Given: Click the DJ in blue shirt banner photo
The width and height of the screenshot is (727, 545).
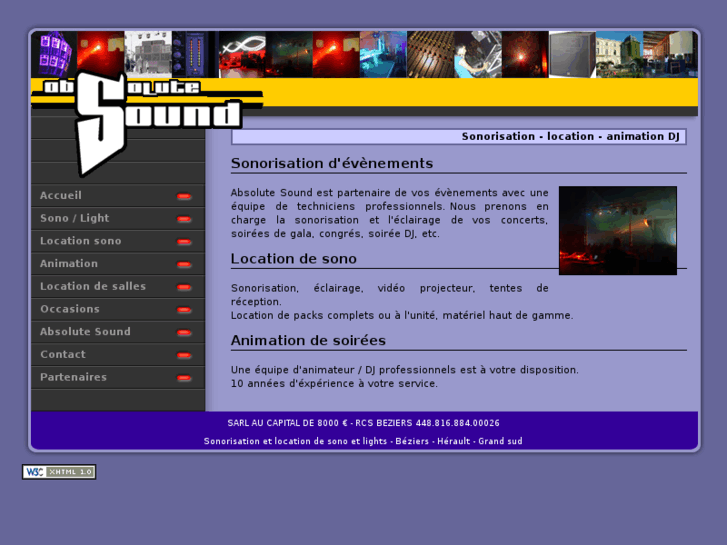Looking at the screenshot, I should [478, 54].
